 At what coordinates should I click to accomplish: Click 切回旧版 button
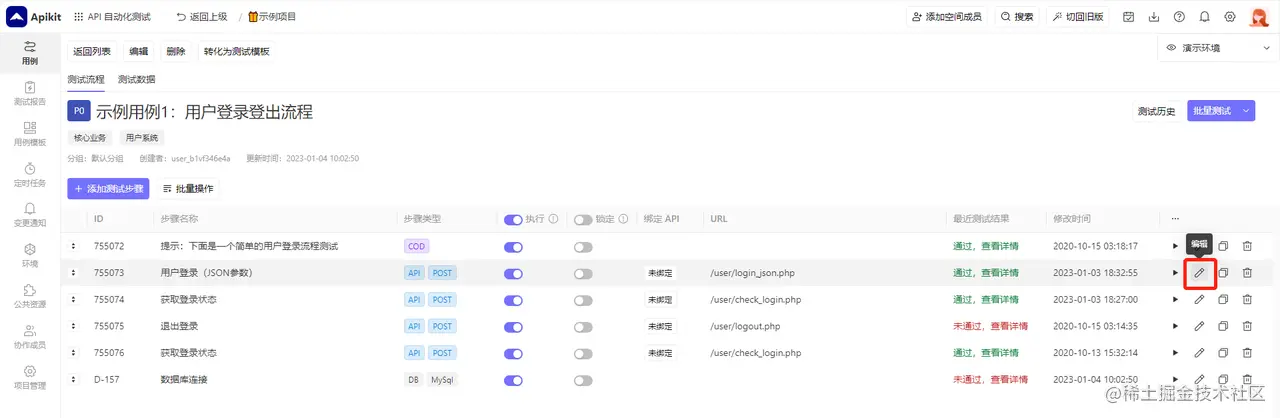point(1077,17)
